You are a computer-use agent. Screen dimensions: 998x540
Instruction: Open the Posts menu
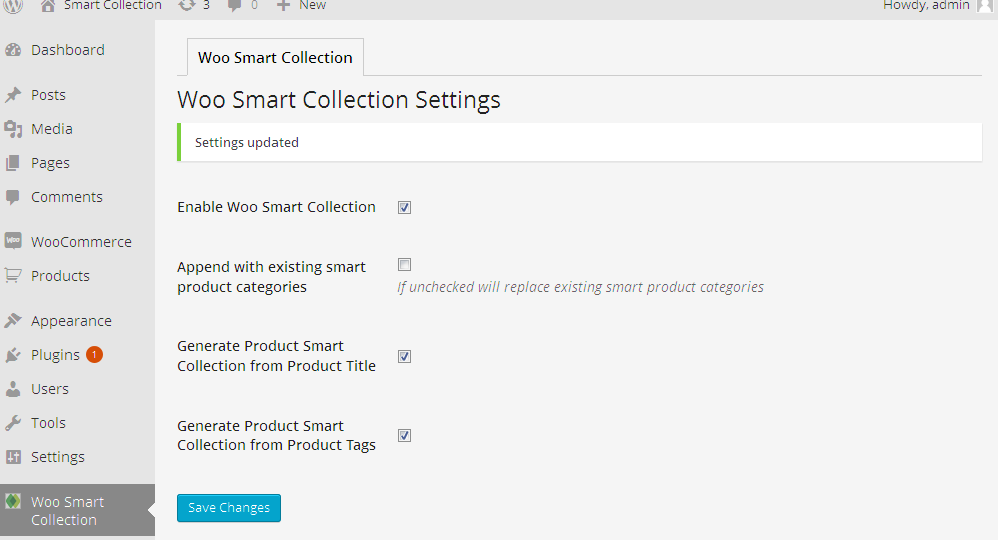coord(48,95)
